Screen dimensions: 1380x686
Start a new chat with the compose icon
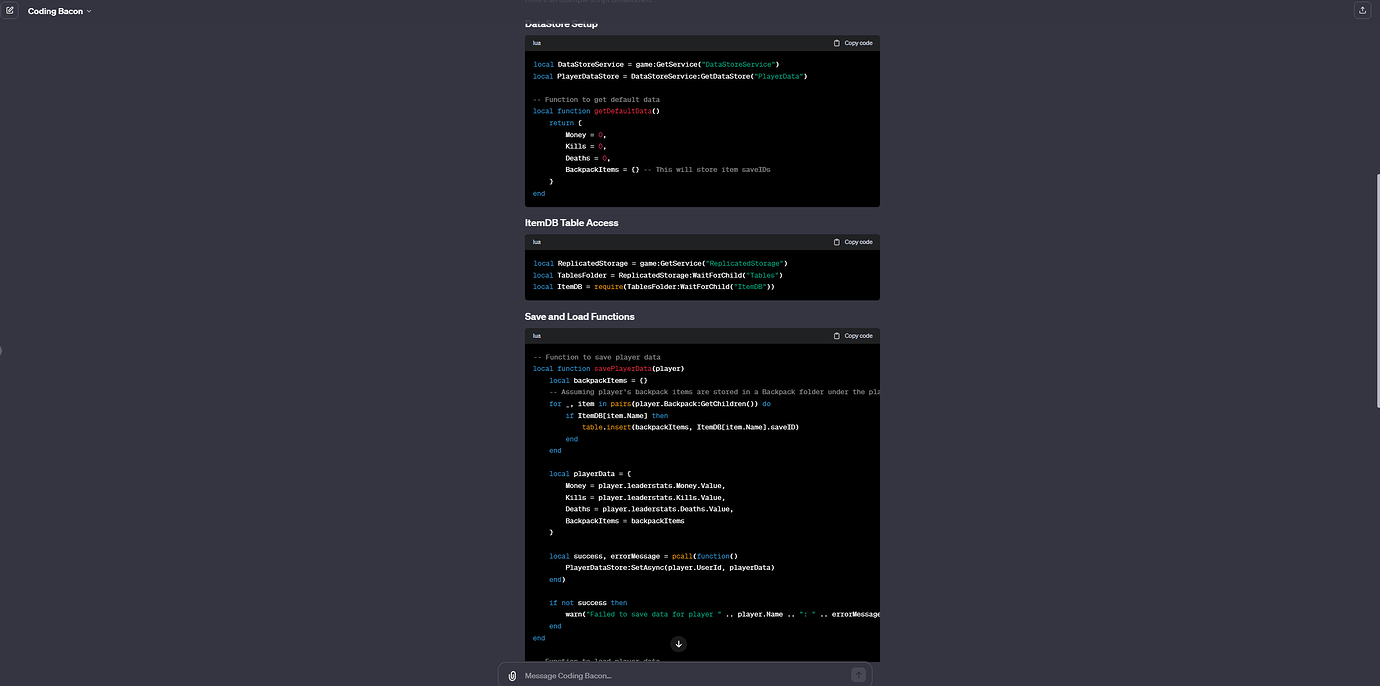pyautogui.click(x=10, y=10)
